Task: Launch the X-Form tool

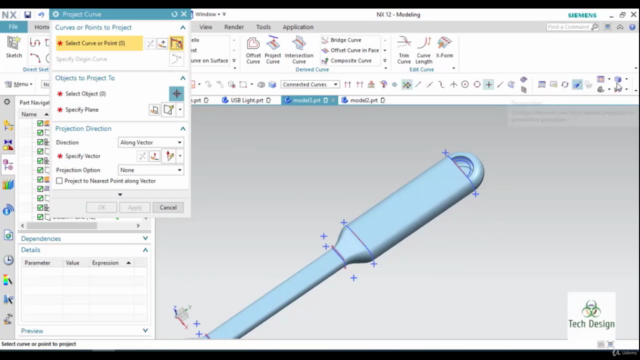Action: point(444,47)
